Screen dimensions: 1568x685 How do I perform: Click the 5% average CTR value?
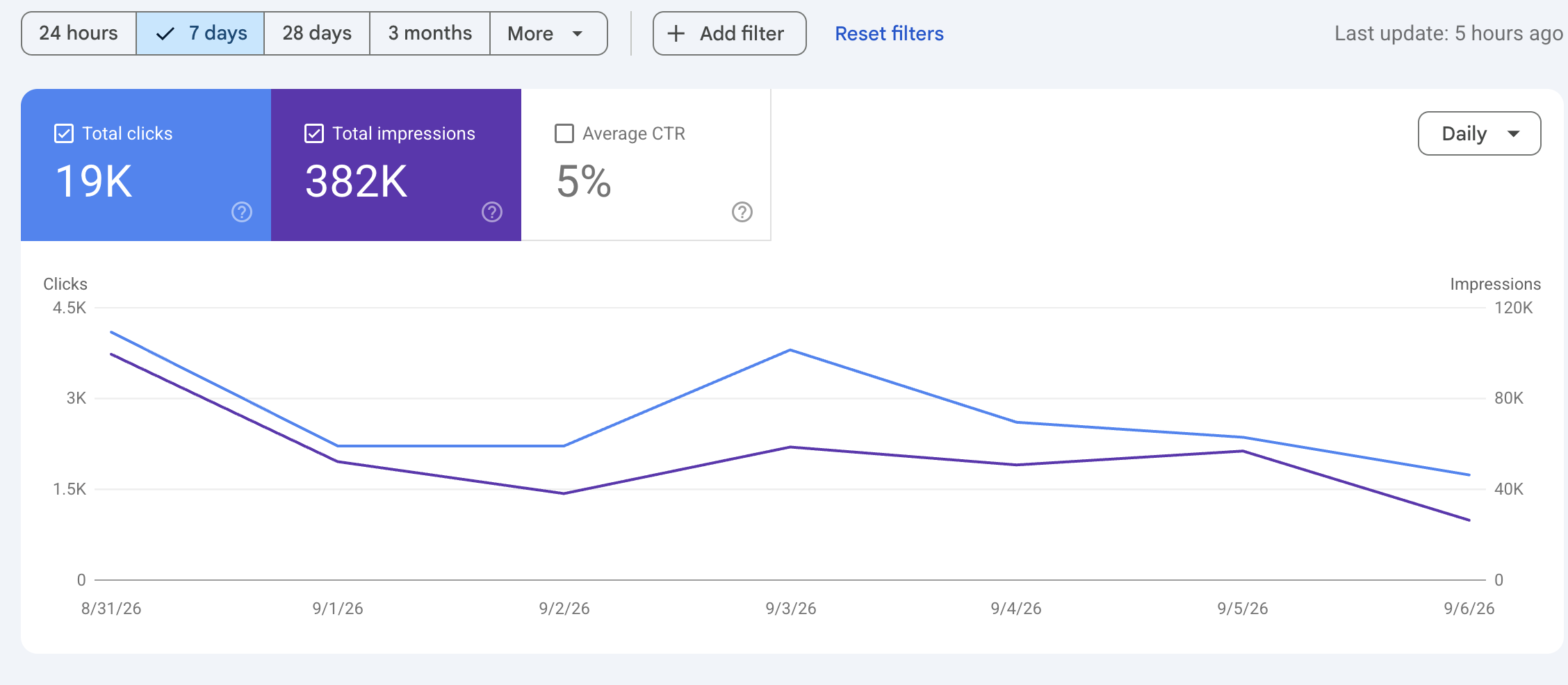[x=584, y=181]
